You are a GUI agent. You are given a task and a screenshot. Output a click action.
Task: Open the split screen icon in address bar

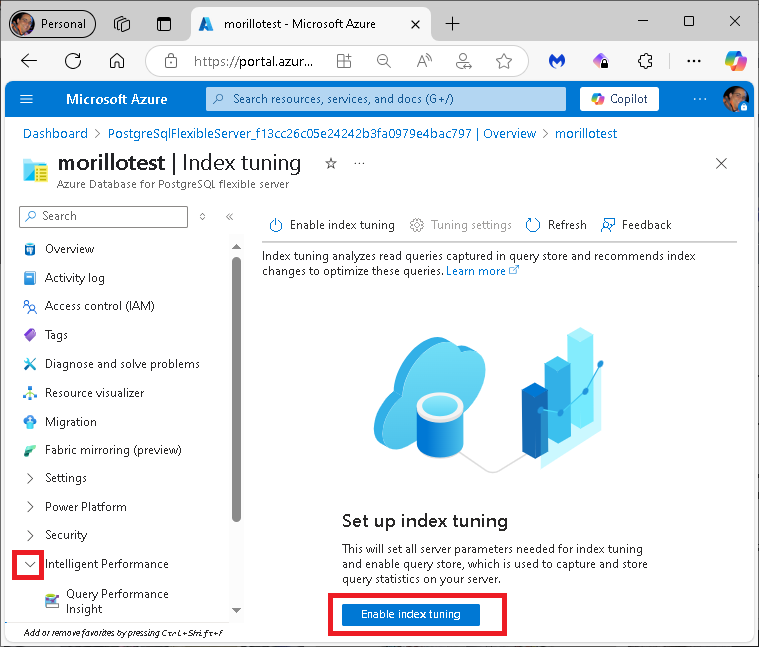click(x=344, y=61)
